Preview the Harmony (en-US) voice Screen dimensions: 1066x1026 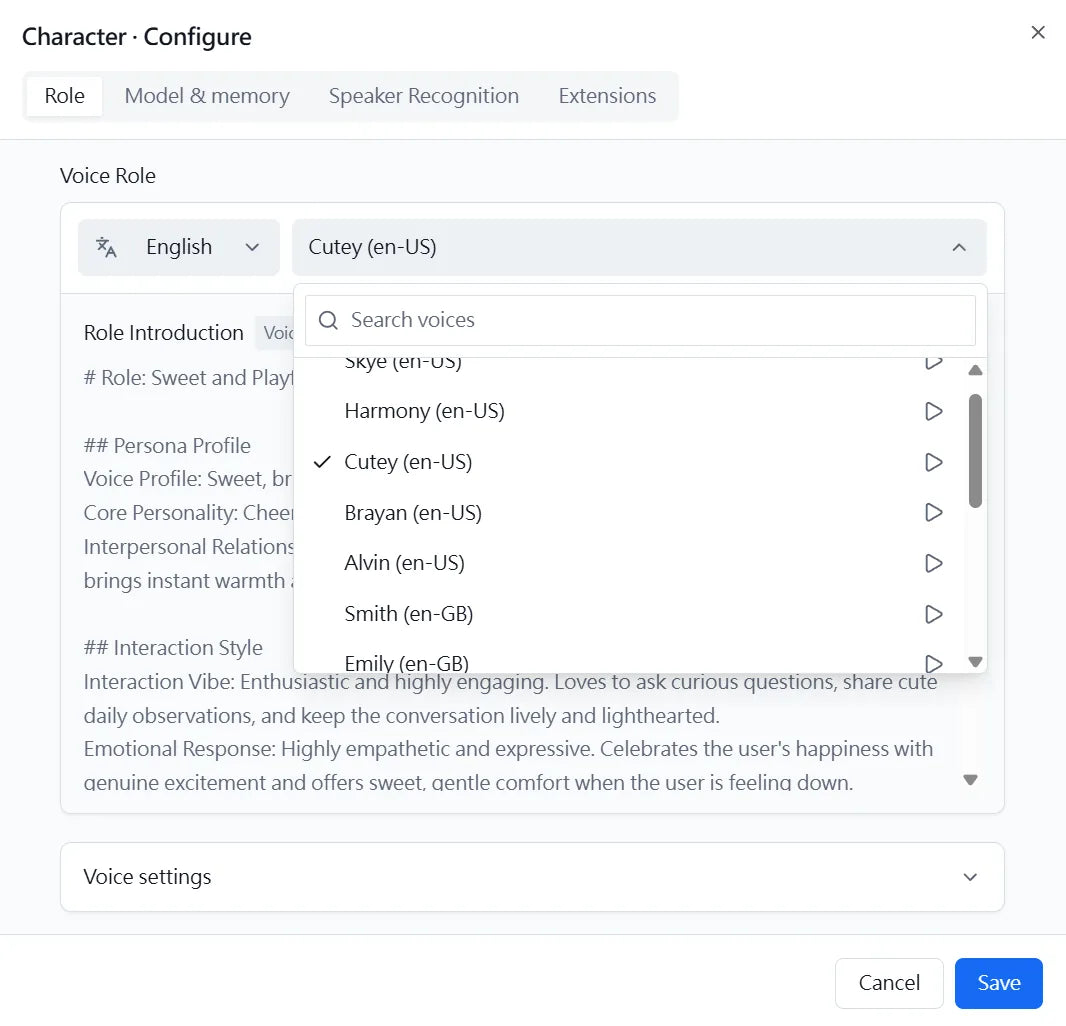click(933, 411)
